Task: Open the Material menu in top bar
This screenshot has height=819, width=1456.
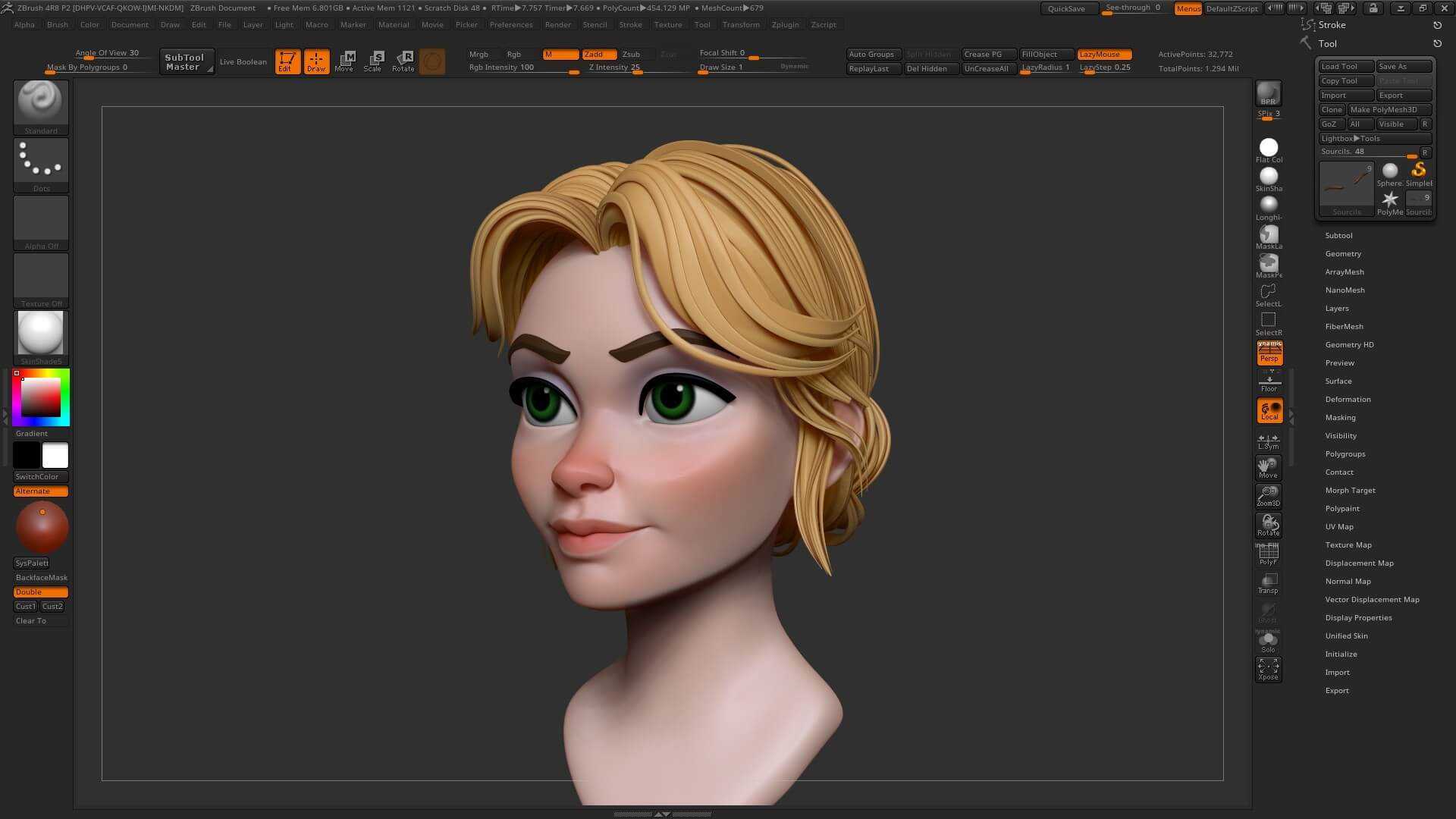Action: [x=393, y=24]
